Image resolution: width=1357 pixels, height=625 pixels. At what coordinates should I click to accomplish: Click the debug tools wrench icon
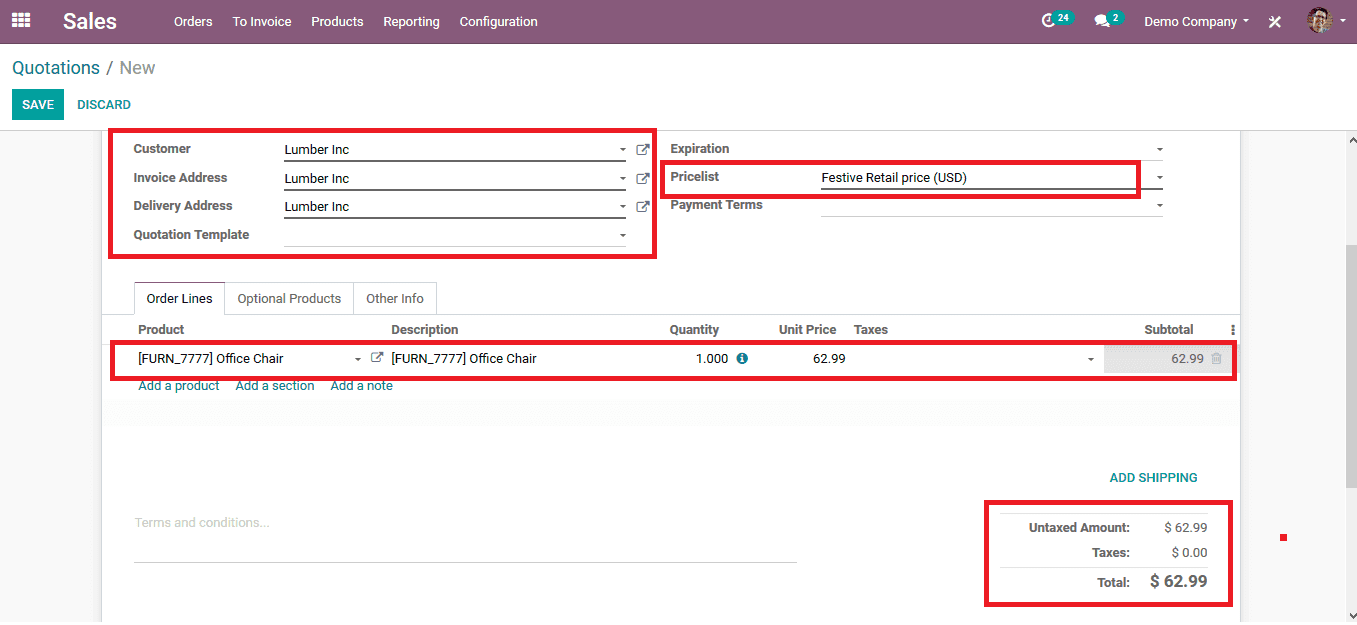click(1275, 21)
